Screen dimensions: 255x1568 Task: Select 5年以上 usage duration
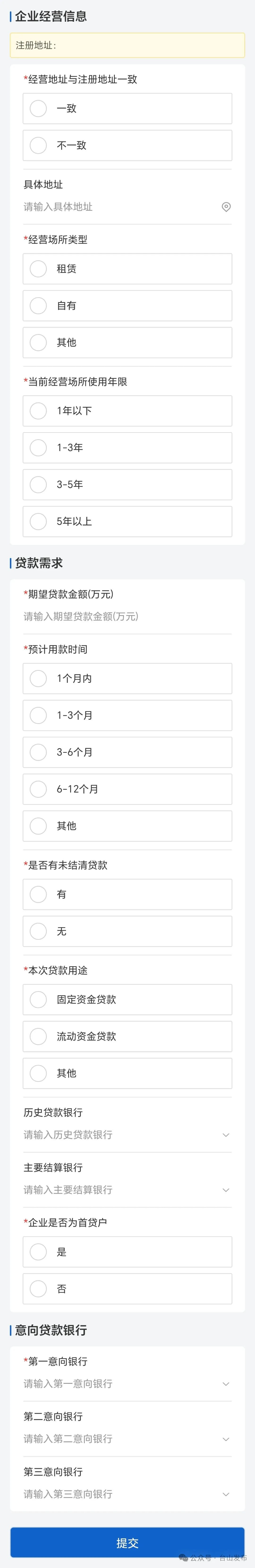coord(38,522)
